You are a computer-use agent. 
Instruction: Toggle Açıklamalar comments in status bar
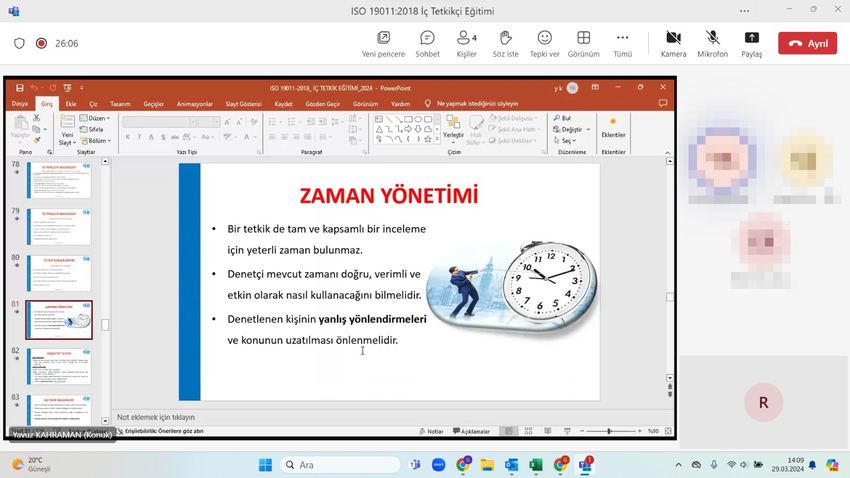(x=471, y=431)
